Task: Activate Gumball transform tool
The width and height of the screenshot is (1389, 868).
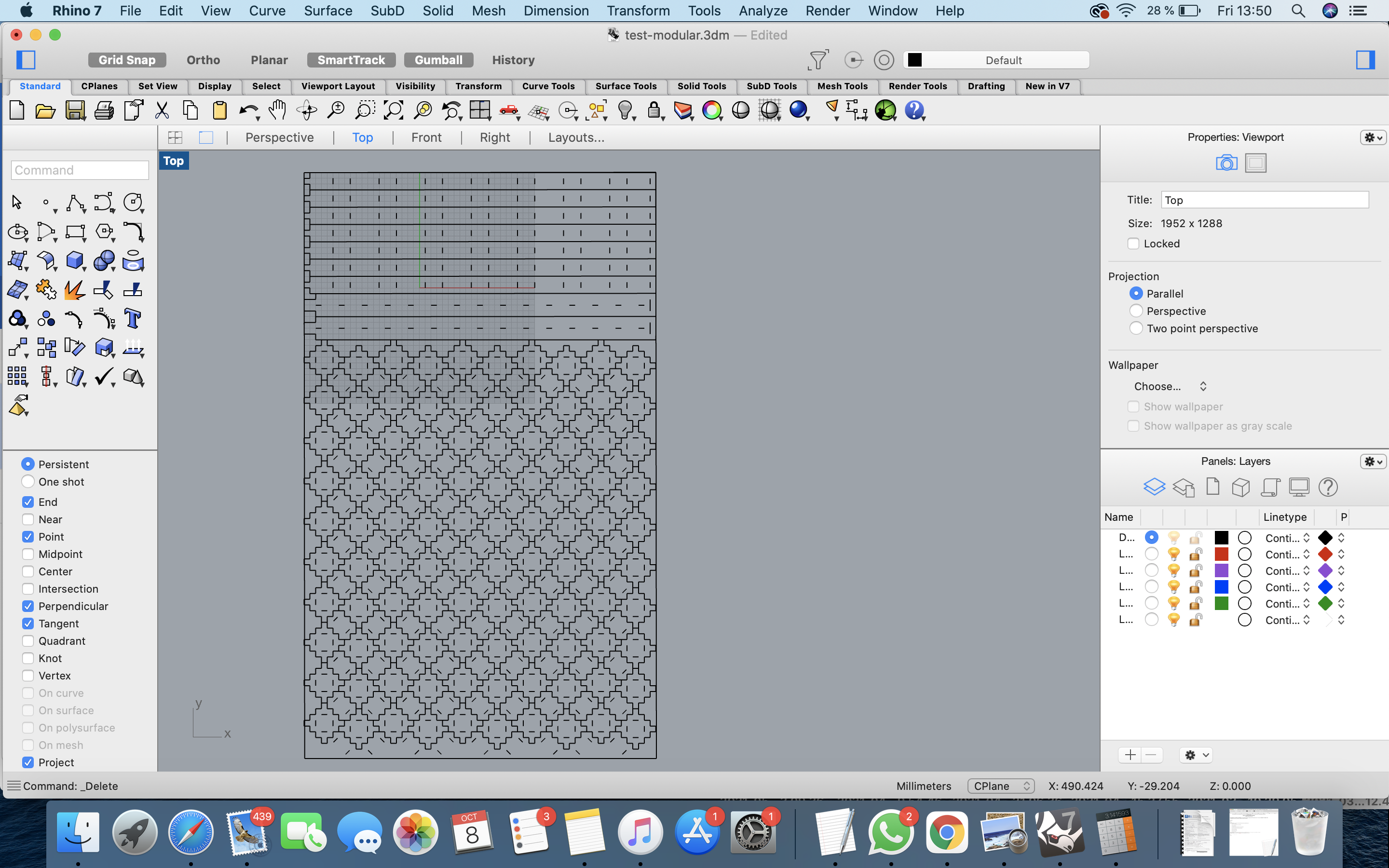Action: 438,59
